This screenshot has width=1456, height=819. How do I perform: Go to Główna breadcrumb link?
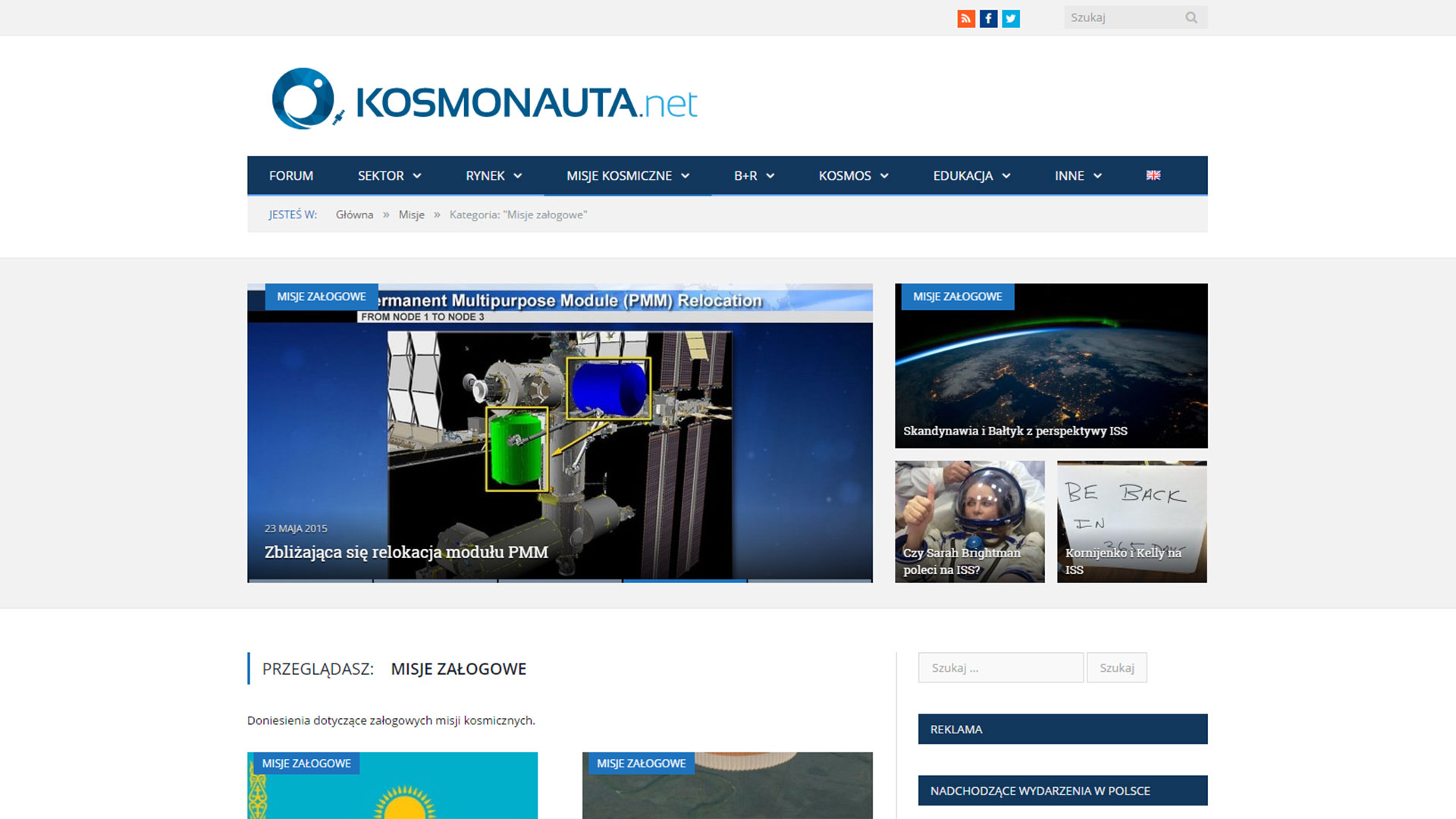(354, 215)
